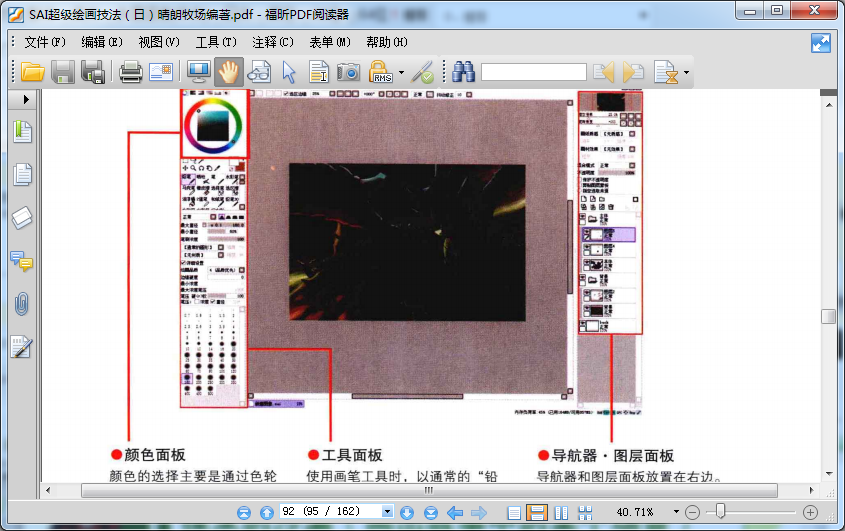Image resolution: width=845 pixels, height=531 pixels.
Task: Enter full screen monitor view icon
Action: 199,72
